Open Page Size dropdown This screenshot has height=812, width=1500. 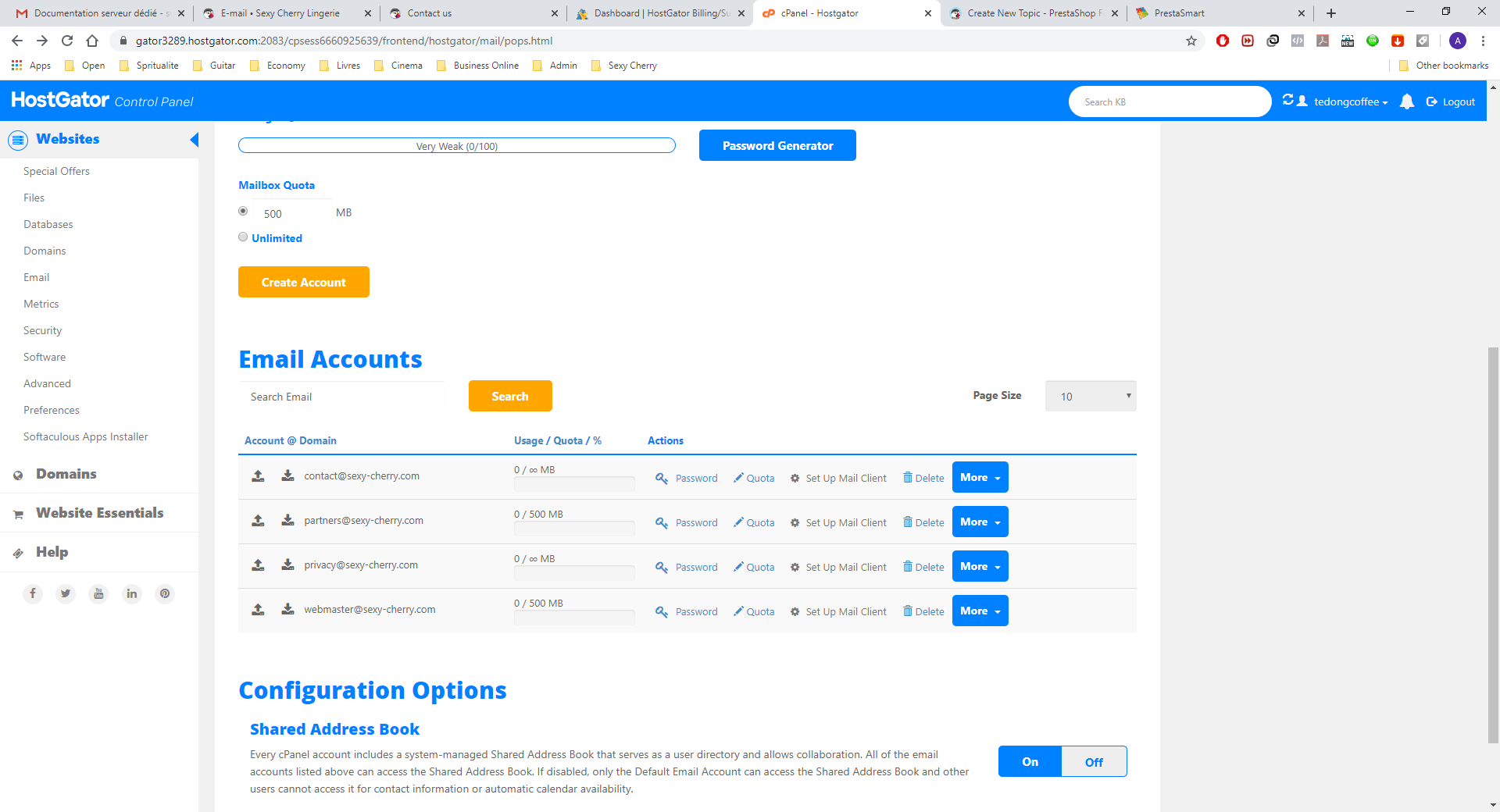point(1091,396)
